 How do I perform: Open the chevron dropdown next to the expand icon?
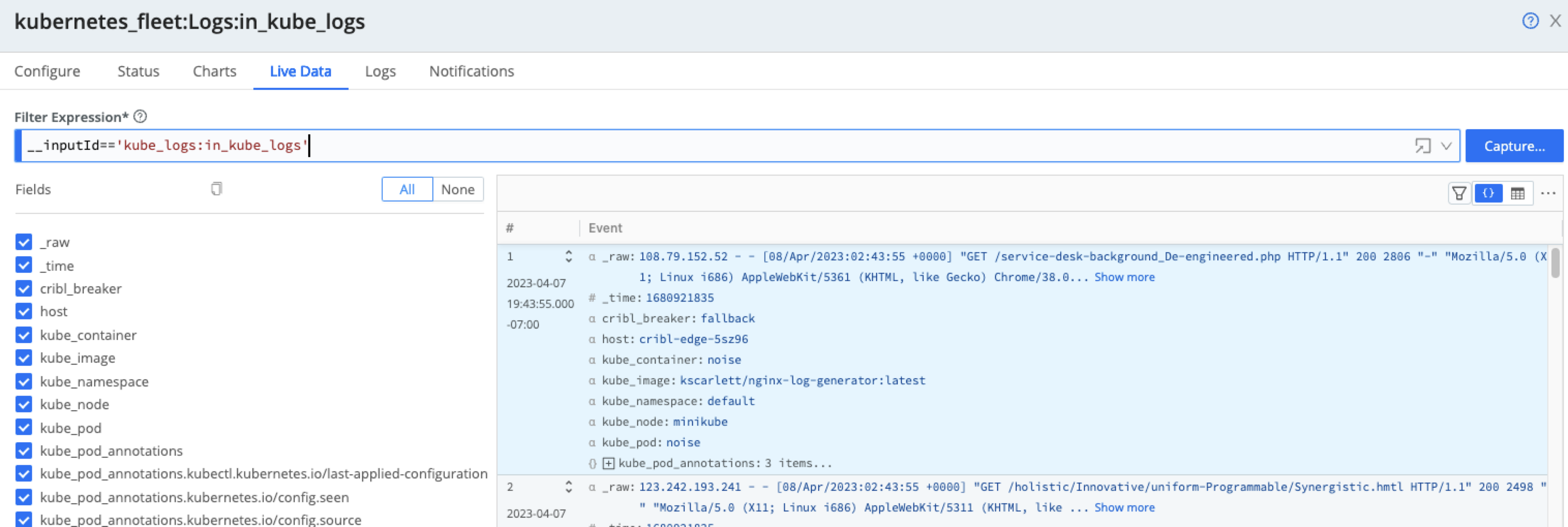pos(1445,146)
